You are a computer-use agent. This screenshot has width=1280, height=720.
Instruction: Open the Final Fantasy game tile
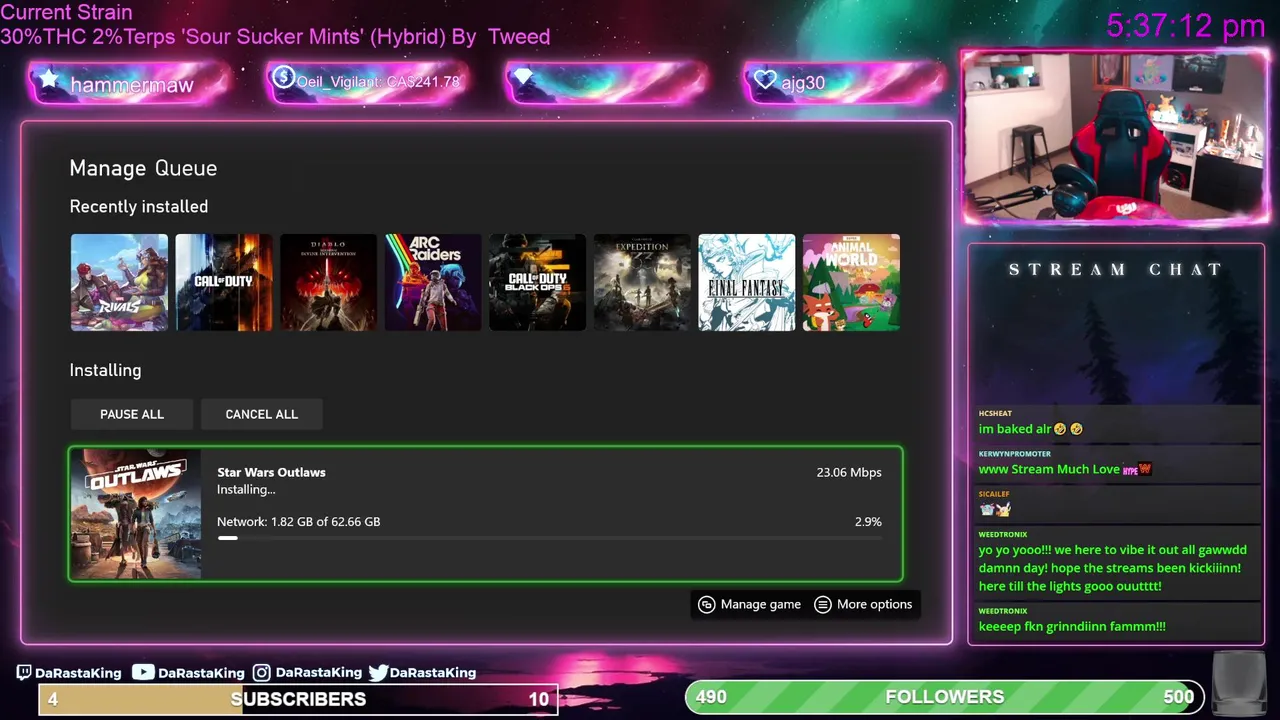point(746,282)
